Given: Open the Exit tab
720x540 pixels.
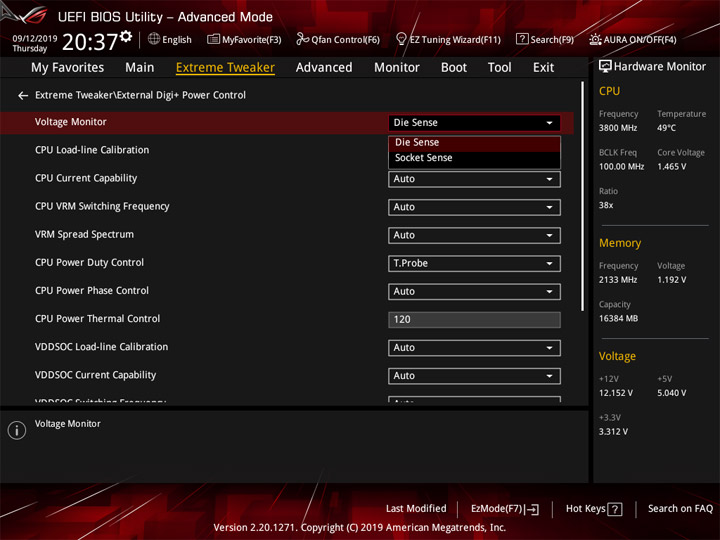Looking at the screenshot, I should [x=543, y=68].
